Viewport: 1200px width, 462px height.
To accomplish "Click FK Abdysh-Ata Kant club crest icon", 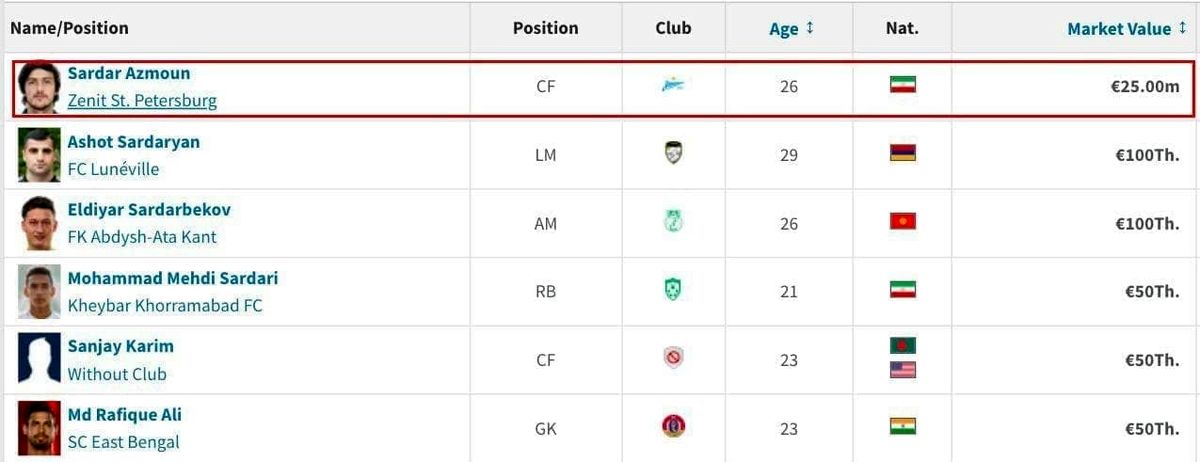I will (673, 222).
